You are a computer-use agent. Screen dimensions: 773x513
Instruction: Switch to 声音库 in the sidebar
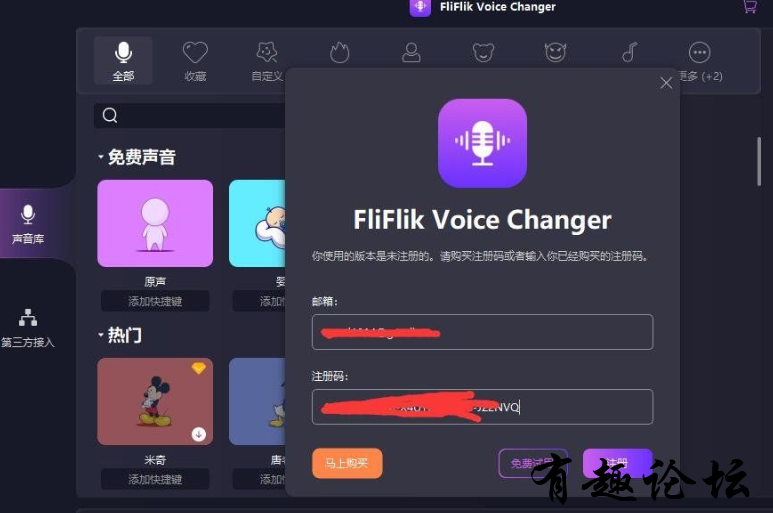pos(28,224)
